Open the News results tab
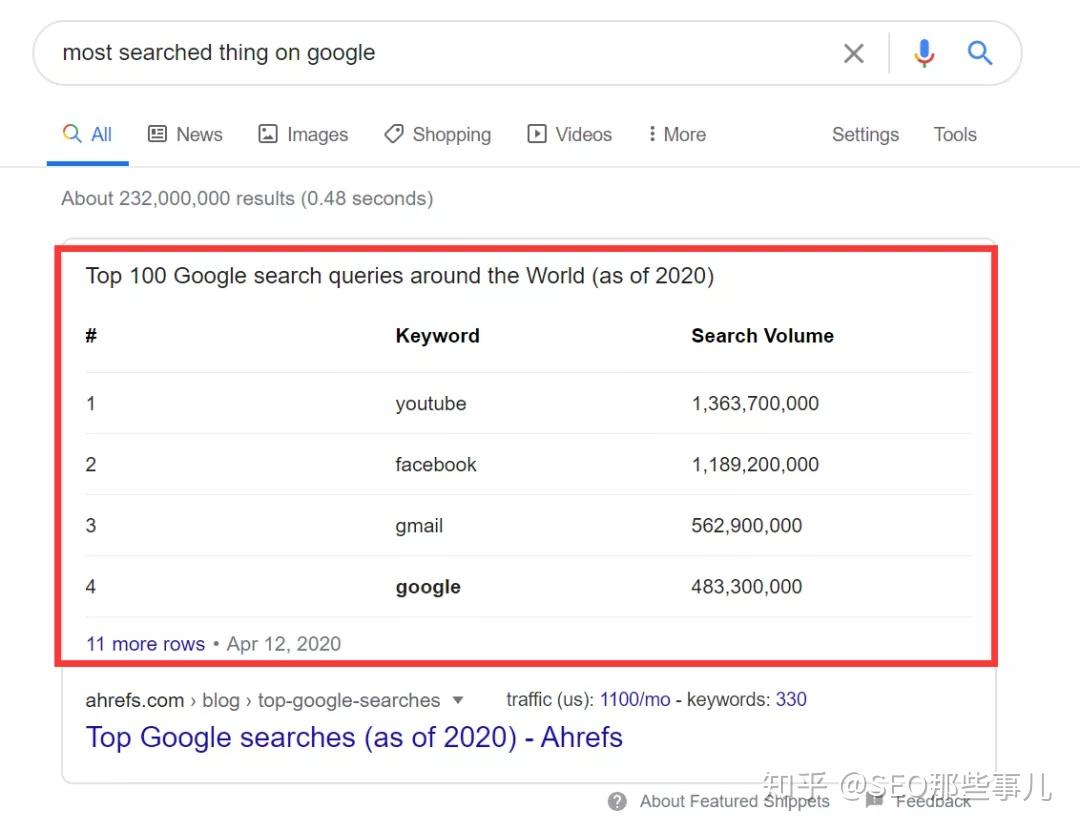Screen dimensions: 1080x831 185,134
